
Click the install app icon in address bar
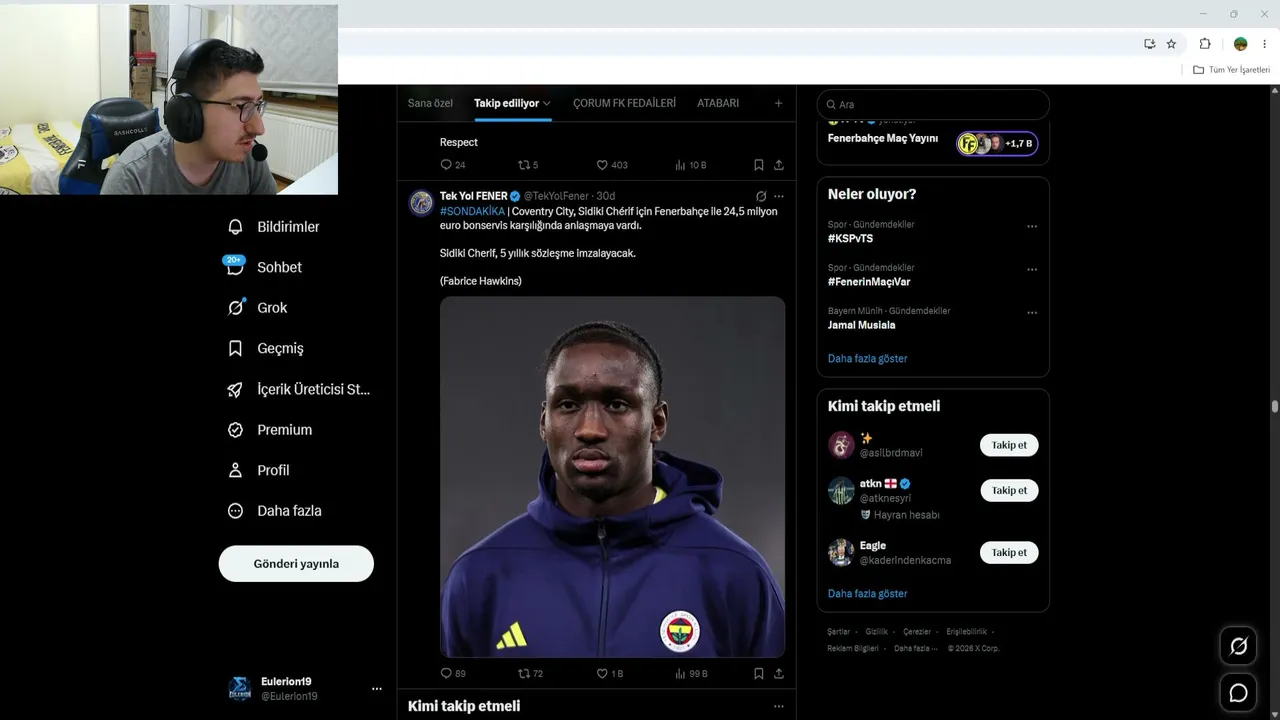coord(1150,44)
